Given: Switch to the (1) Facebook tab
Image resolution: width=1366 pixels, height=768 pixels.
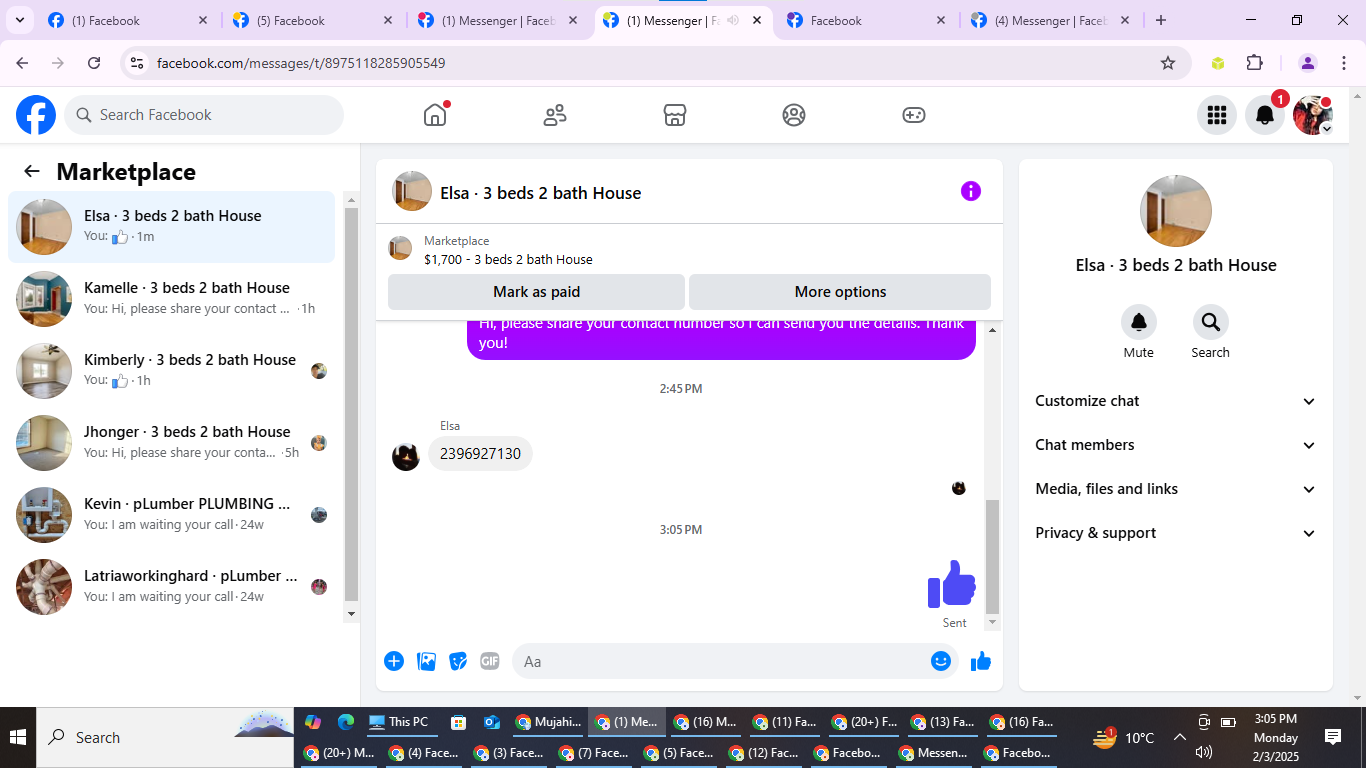Looking at the screenshot, I should [128, 20].
